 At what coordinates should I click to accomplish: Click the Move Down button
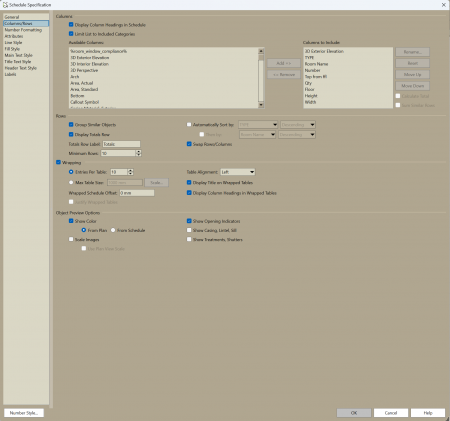(412, 86)
